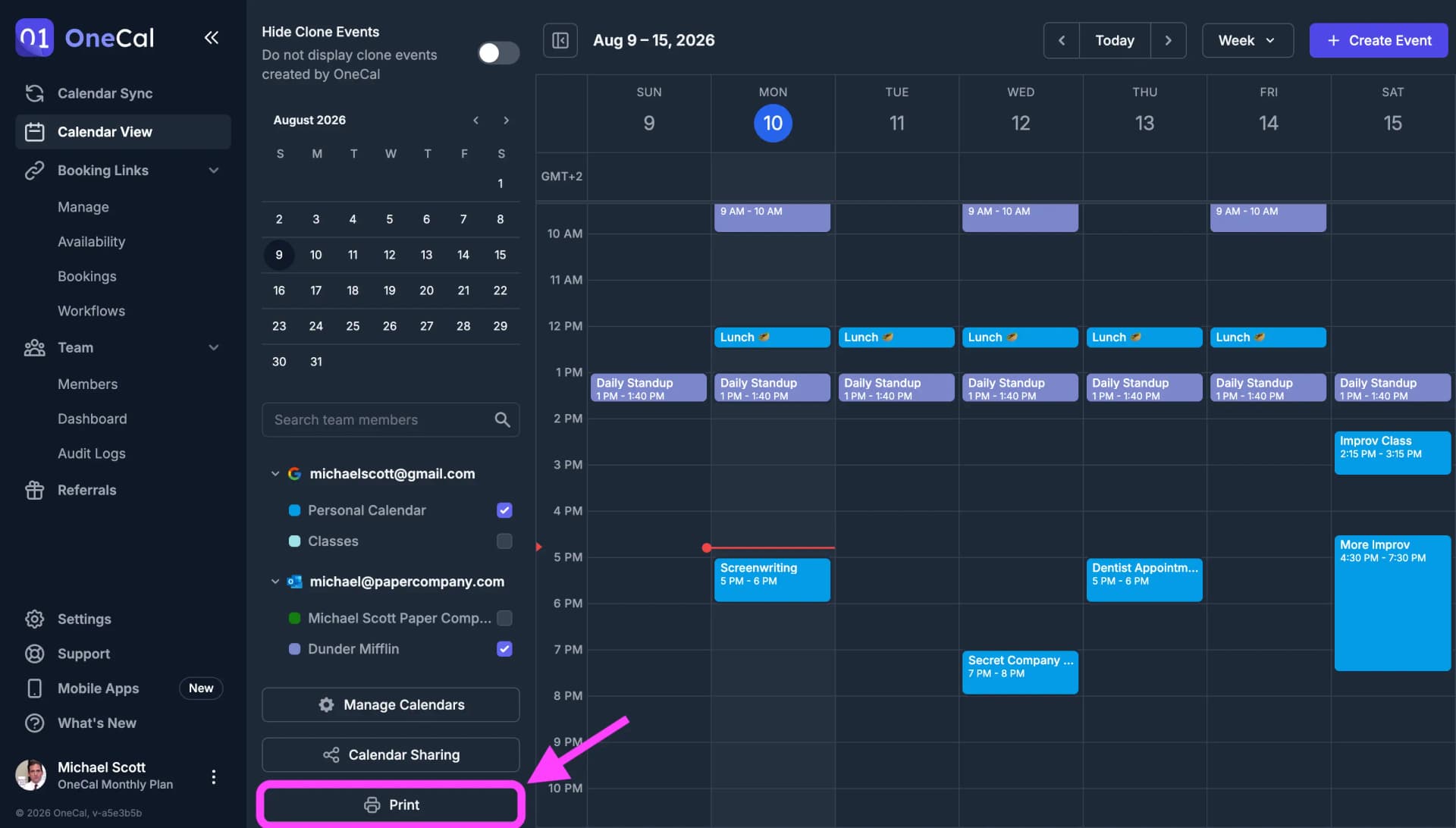This screenshot has width=1456, height=828.
Task: Click the plus icon on Create Event
Action: 1333,41
